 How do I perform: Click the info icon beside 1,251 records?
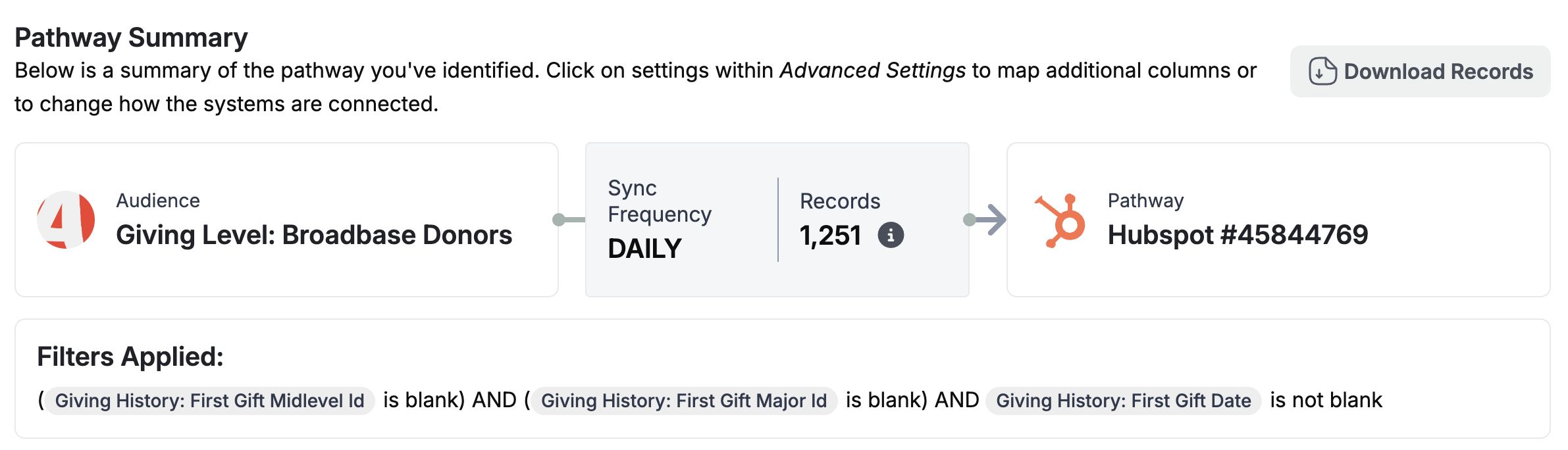pos(891,235)
